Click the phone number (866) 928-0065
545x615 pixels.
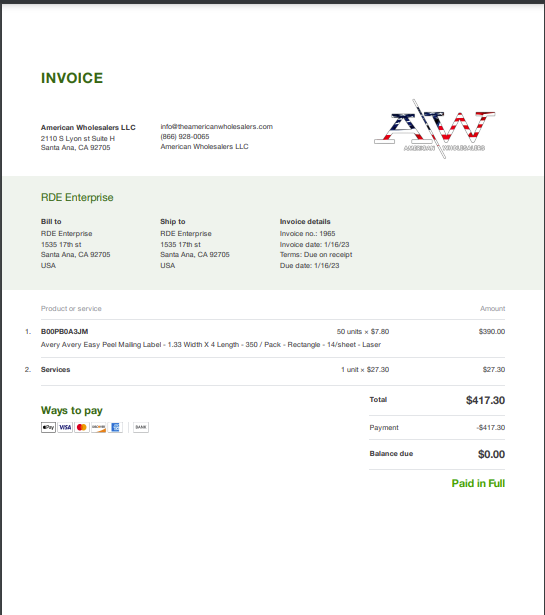(185, 136)
